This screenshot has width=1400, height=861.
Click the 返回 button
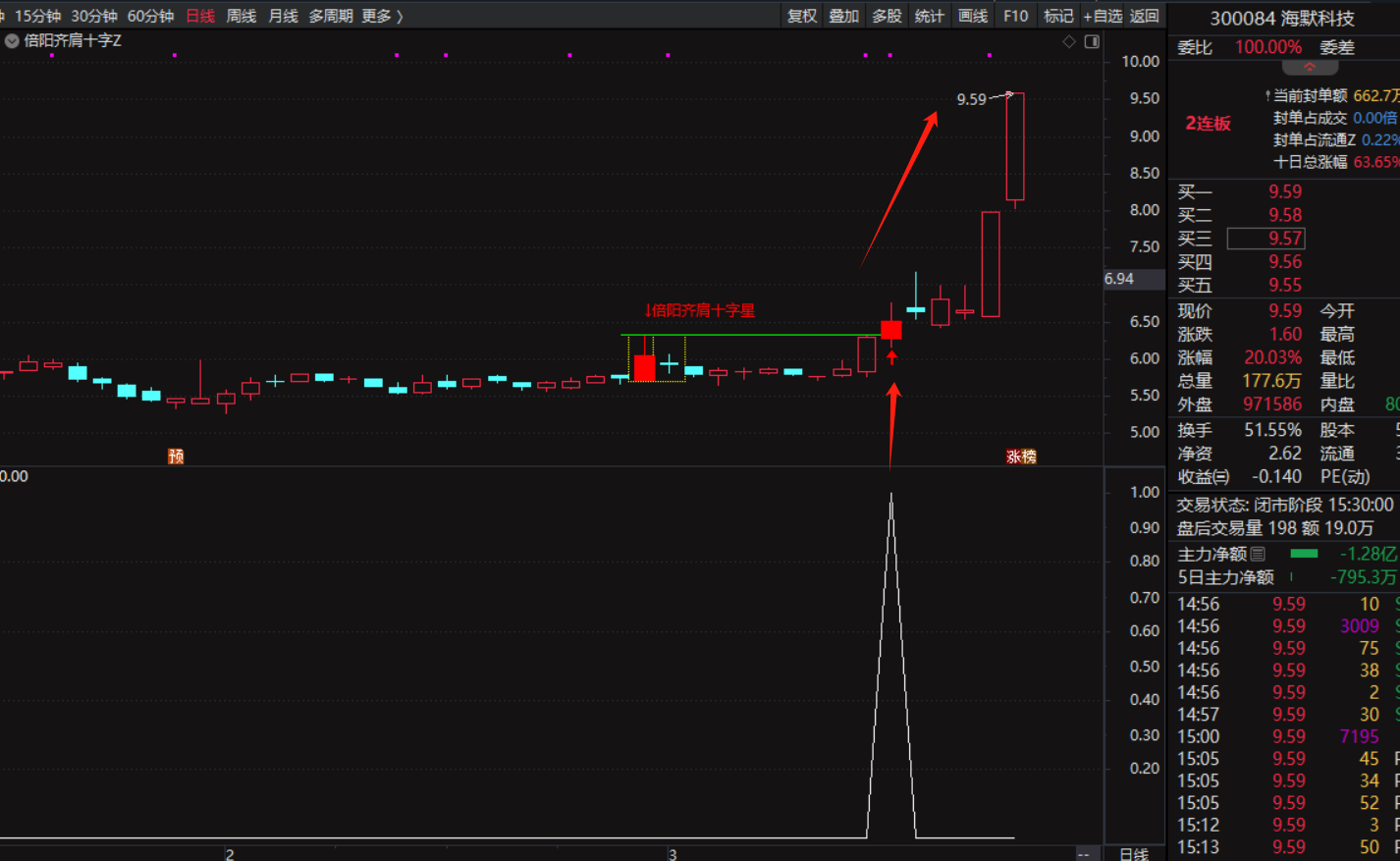[x=1145, y=16]
